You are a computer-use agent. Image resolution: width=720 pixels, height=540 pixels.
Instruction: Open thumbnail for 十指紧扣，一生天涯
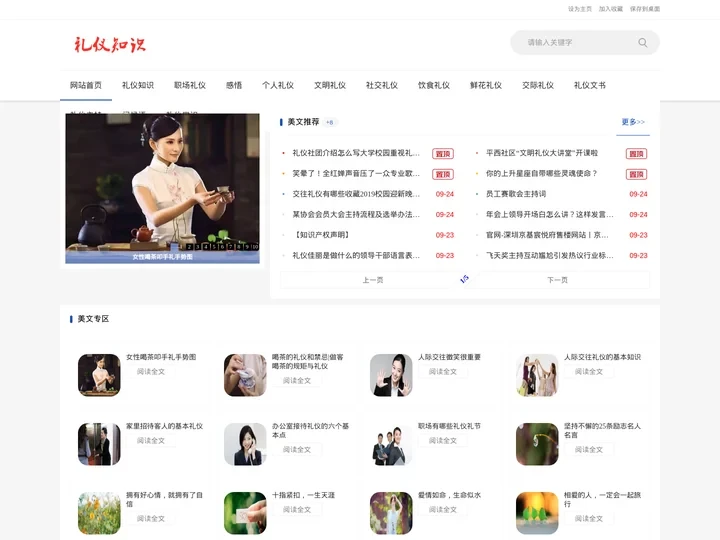245,513
